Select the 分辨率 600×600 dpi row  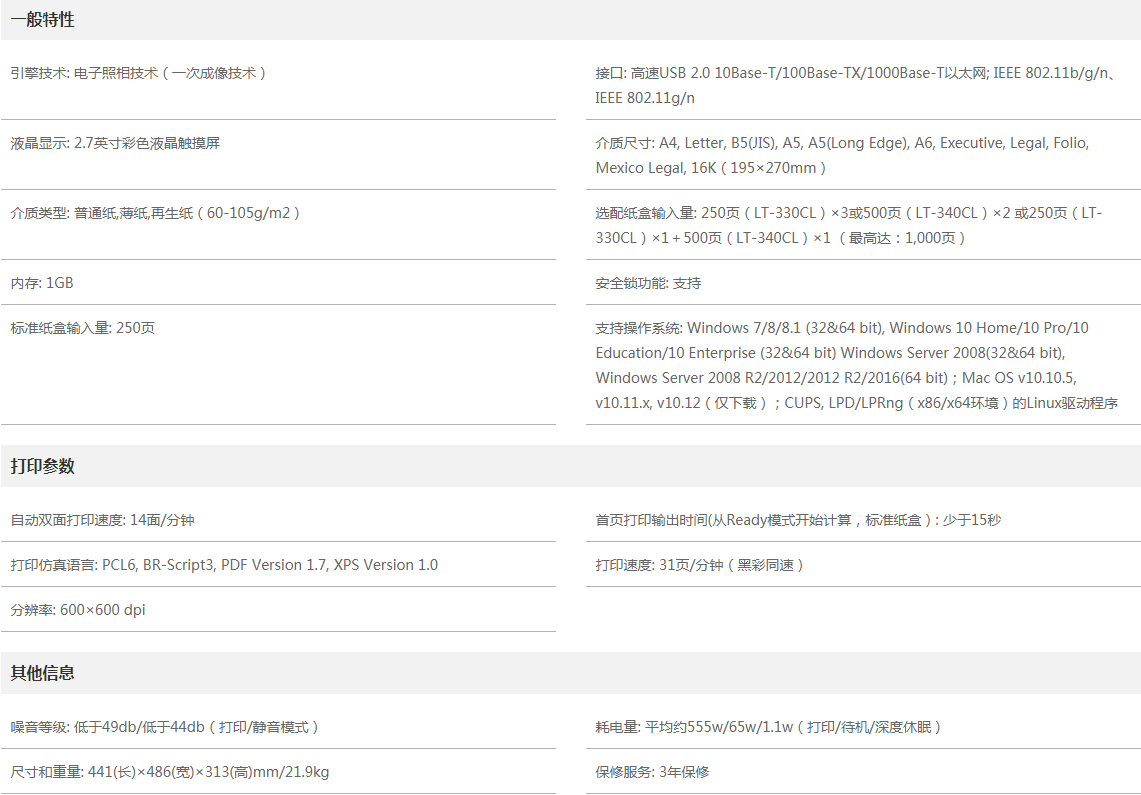click(78, 610)
